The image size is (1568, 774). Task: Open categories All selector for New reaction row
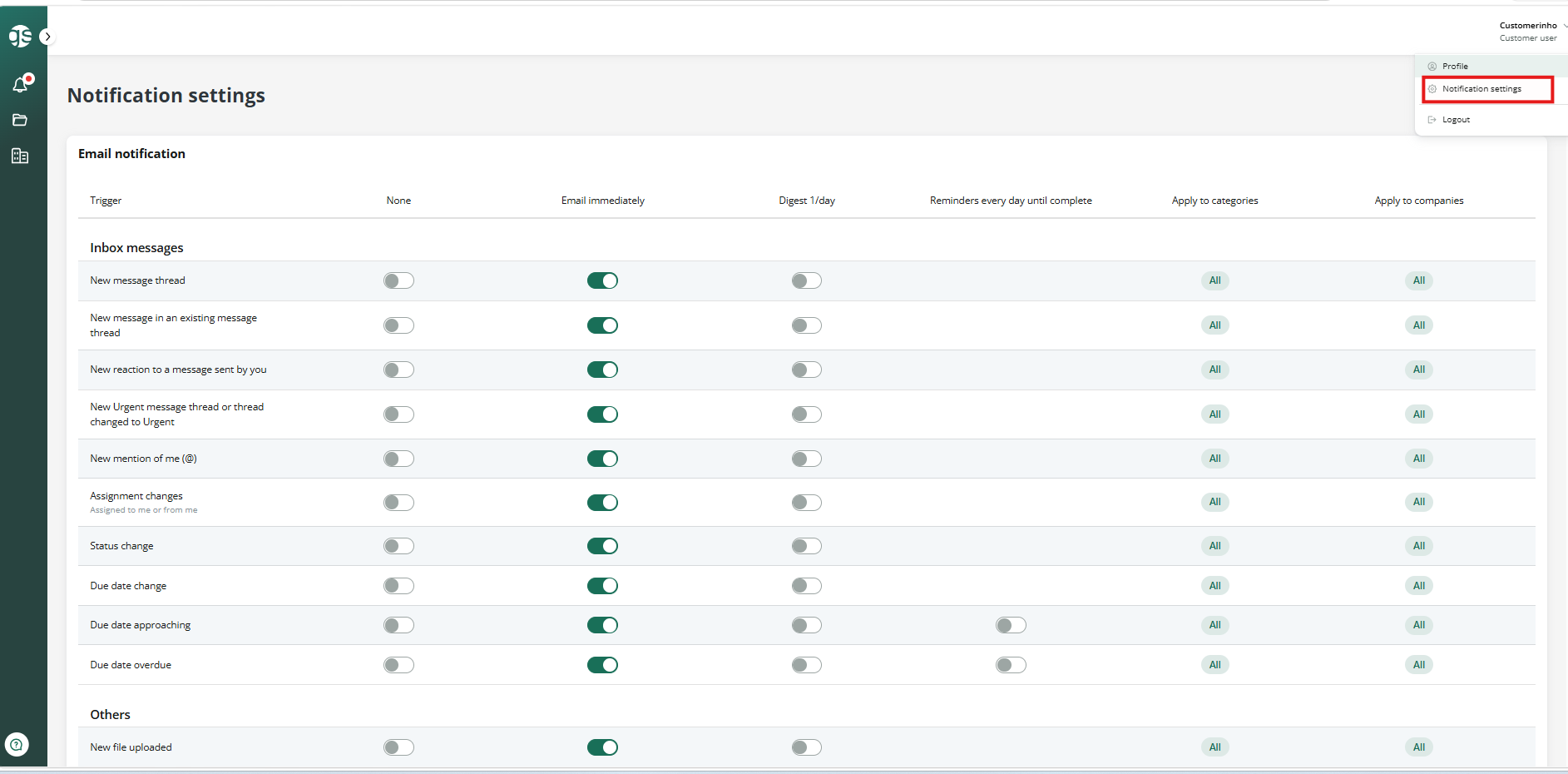[1214, 370]
